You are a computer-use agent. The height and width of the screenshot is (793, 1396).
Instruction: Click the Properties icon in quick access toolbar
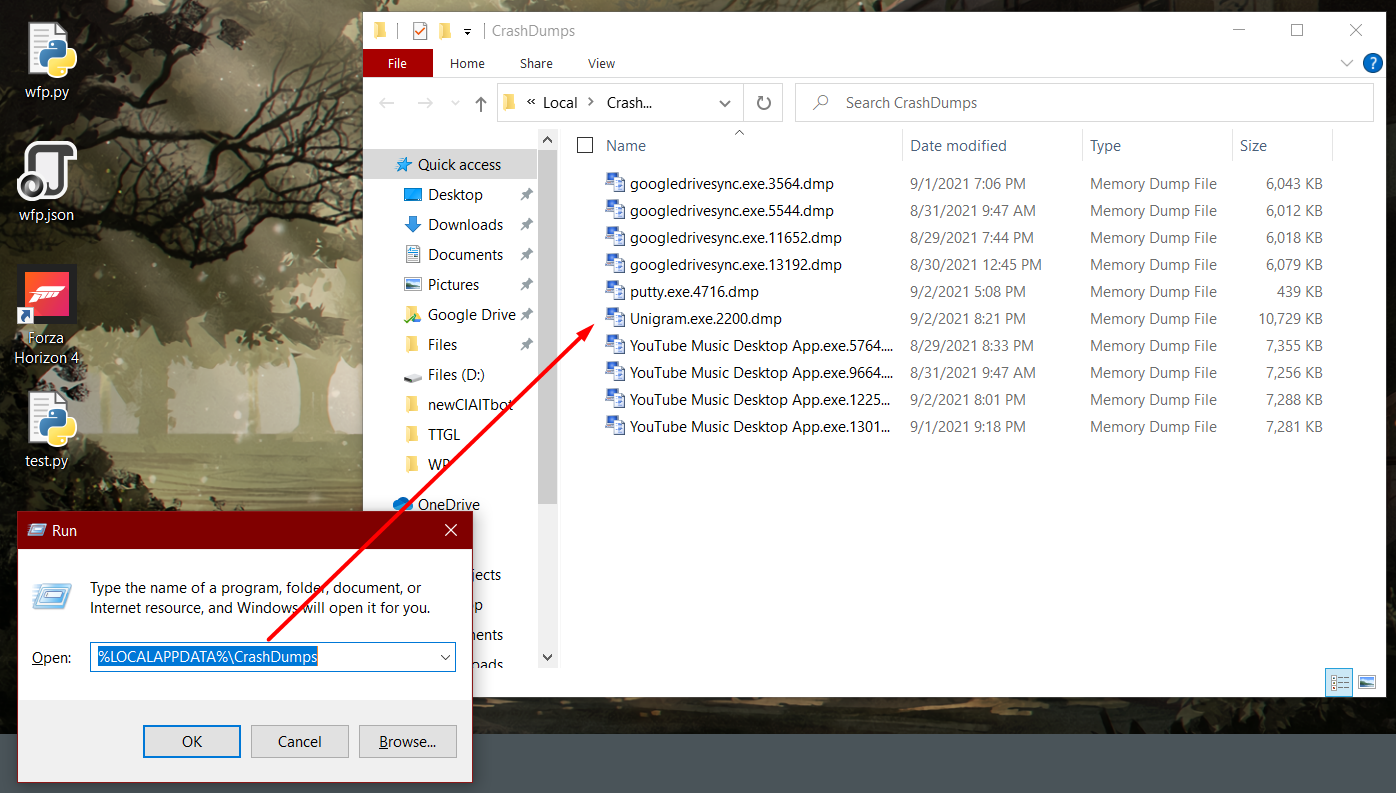click(419, 30)
